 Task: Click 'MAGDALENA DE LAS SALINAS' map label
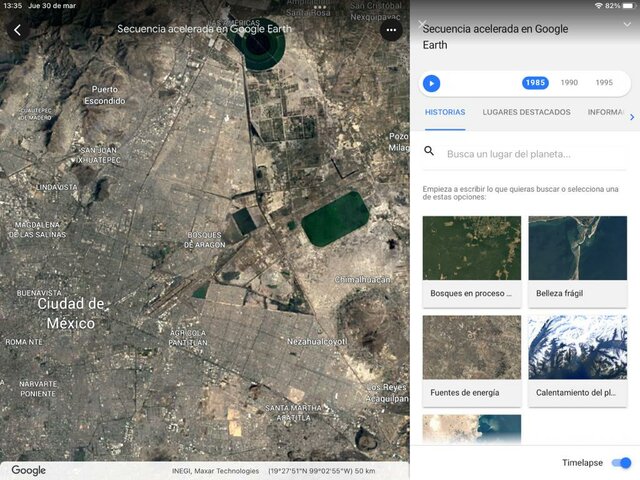[37, 230]
